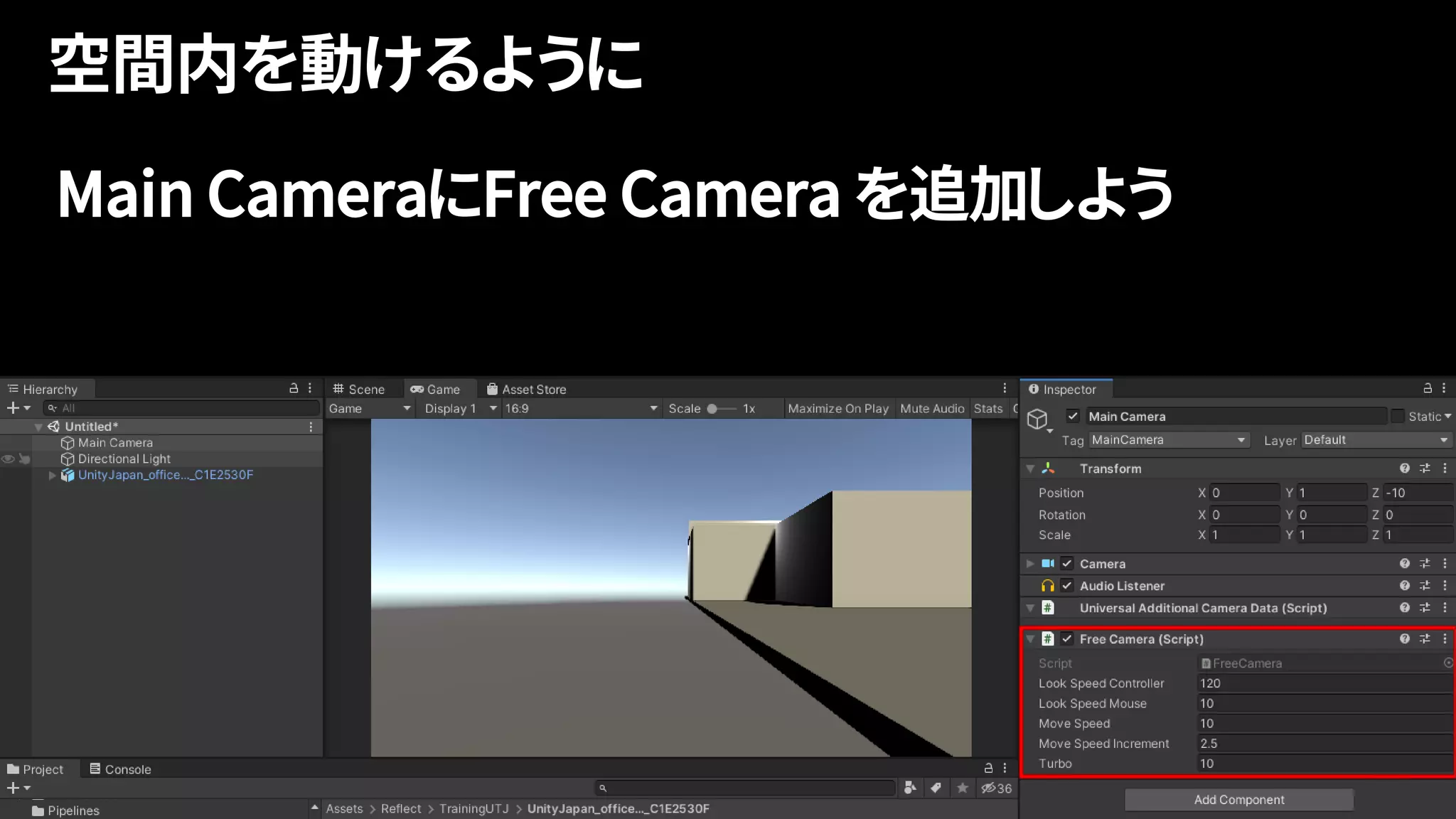Open Free Camera script preset icon
Image resolution: width=1456 pixels, height=819 pixels.
tap(1425, 639)
